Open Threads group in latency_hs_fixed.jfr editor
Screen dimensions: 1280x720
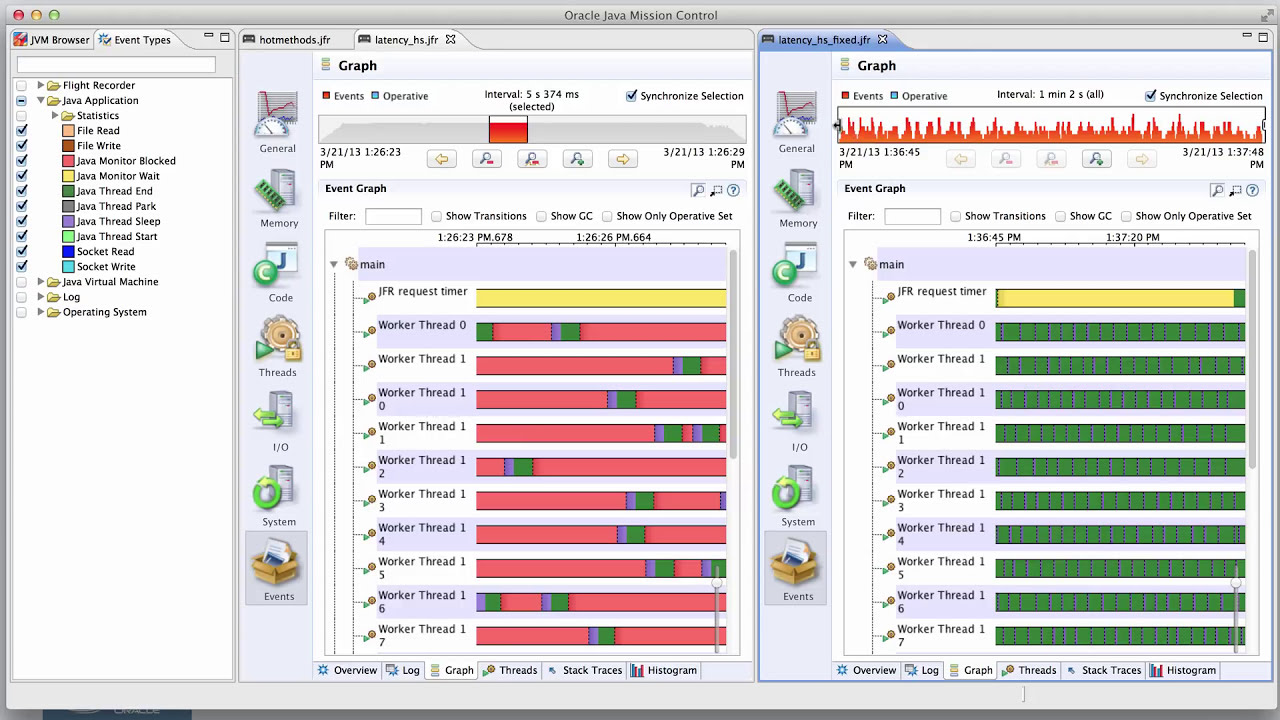pos(796,346)
